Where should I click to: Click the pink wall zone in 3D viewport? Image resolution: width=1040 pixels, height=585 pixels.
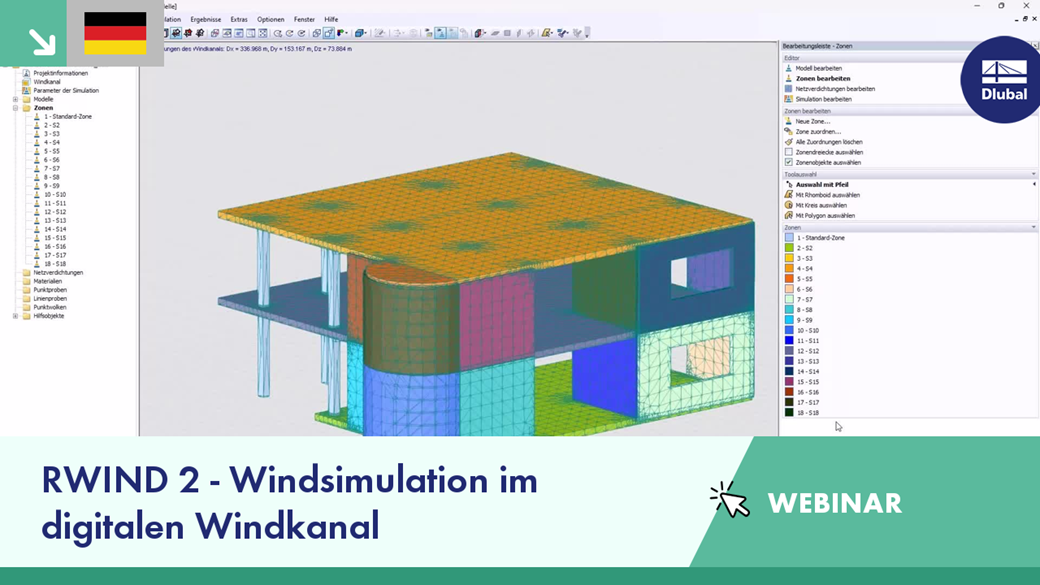tap(496, 320)
